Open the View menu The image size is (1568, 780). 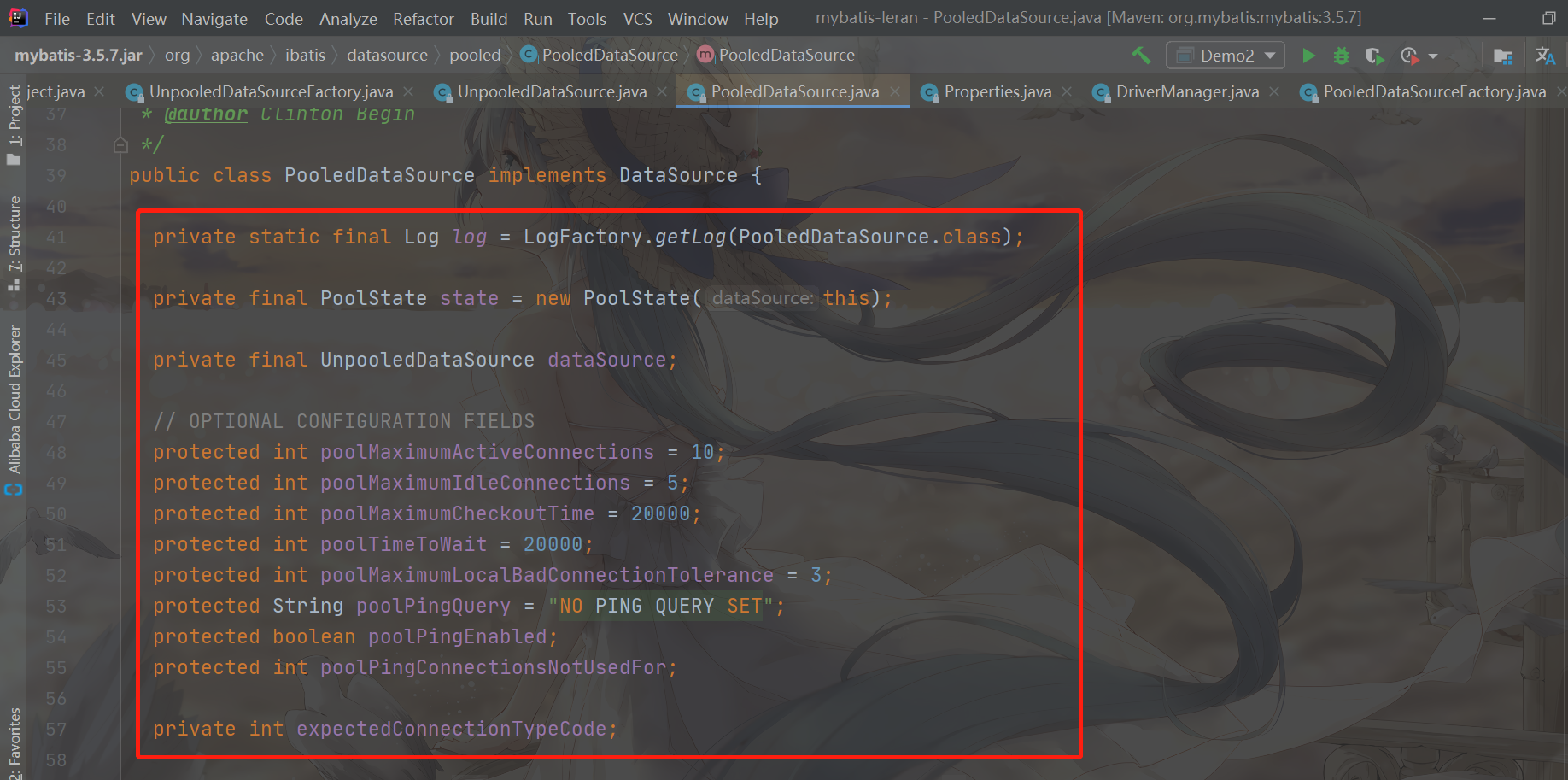tap(149, 19)
